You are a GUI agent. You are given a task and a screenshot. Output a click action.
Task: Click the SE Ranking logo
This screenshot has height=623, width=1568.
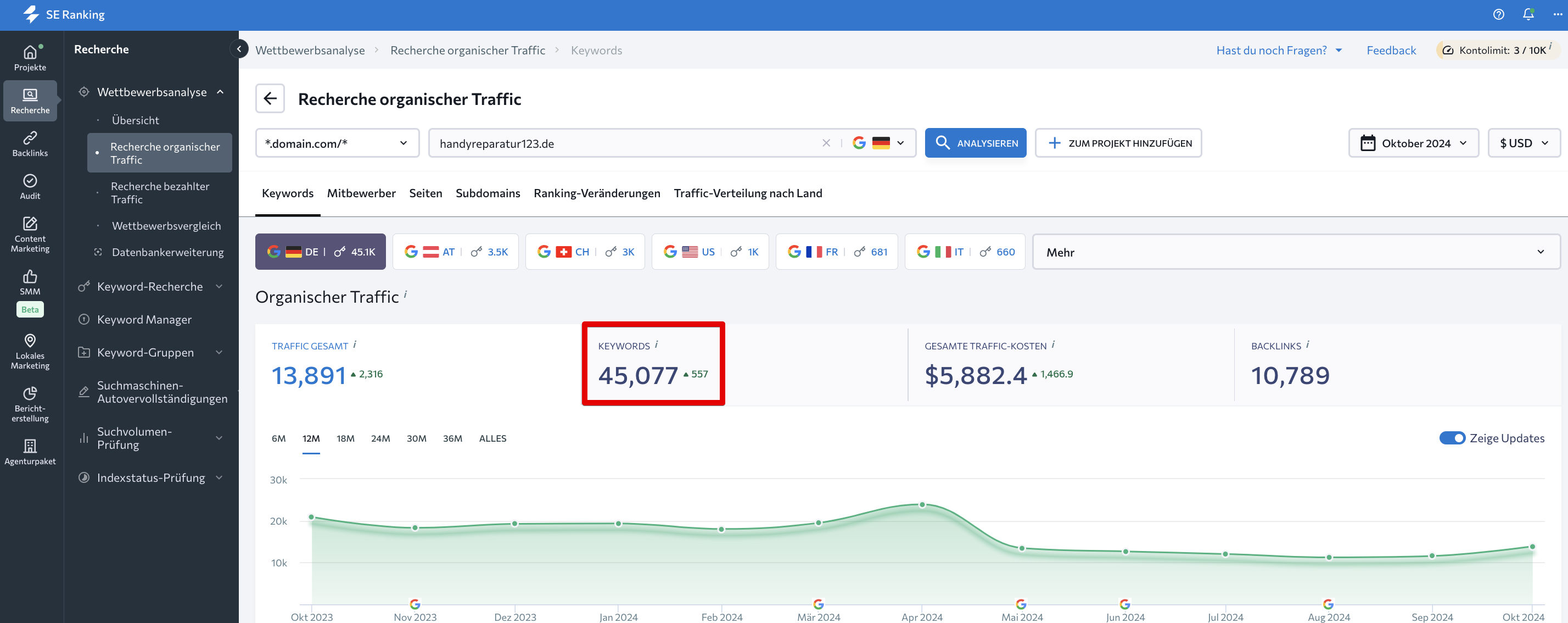click(63, 14)
